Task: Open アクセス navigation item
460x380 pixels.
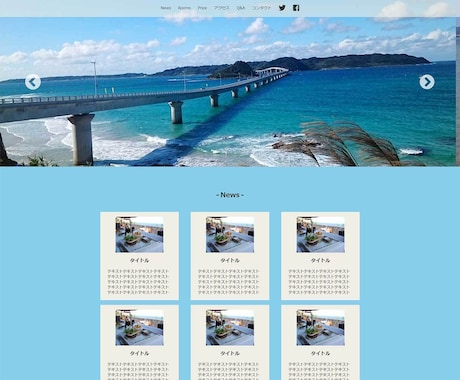Action: coord(222,8)
